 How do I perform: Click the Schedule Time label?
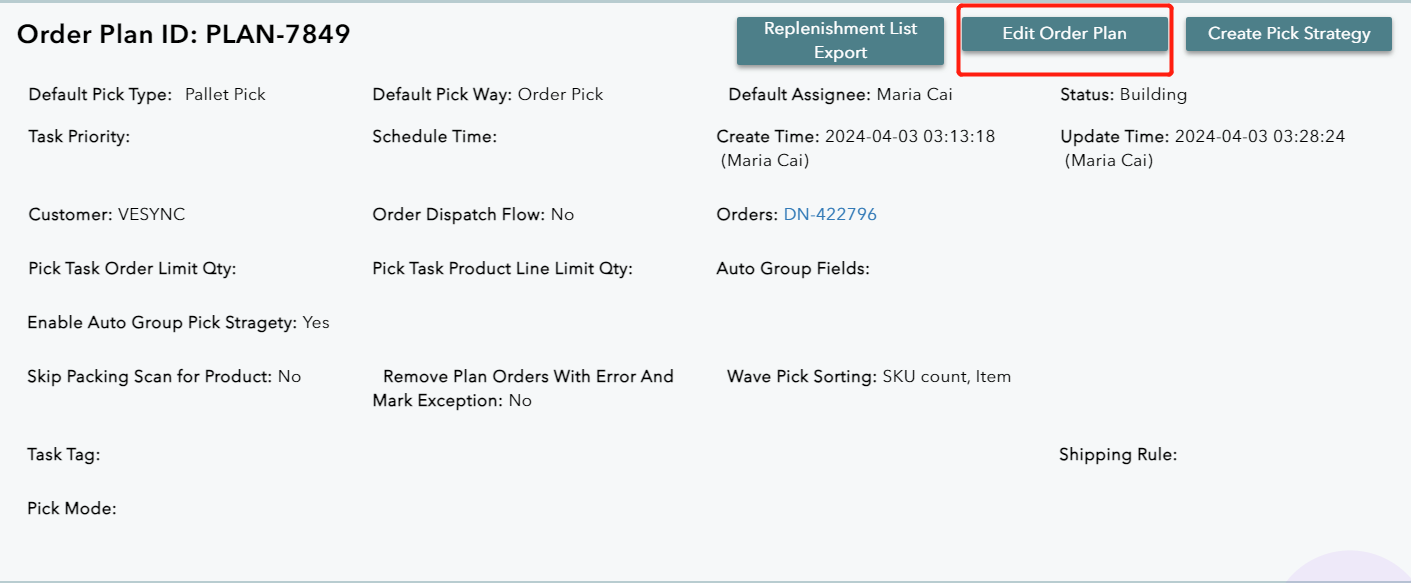[x=434, y=137]
